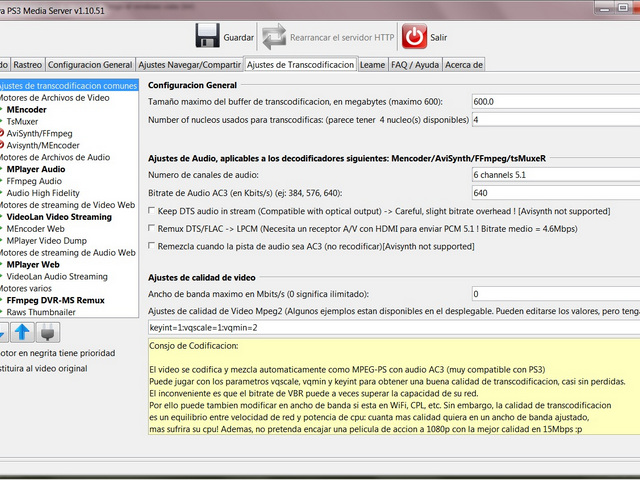Select AviSynth/FFmpeg engine
The height and width of the screenshot is (480, 640).
click(39, 133)
